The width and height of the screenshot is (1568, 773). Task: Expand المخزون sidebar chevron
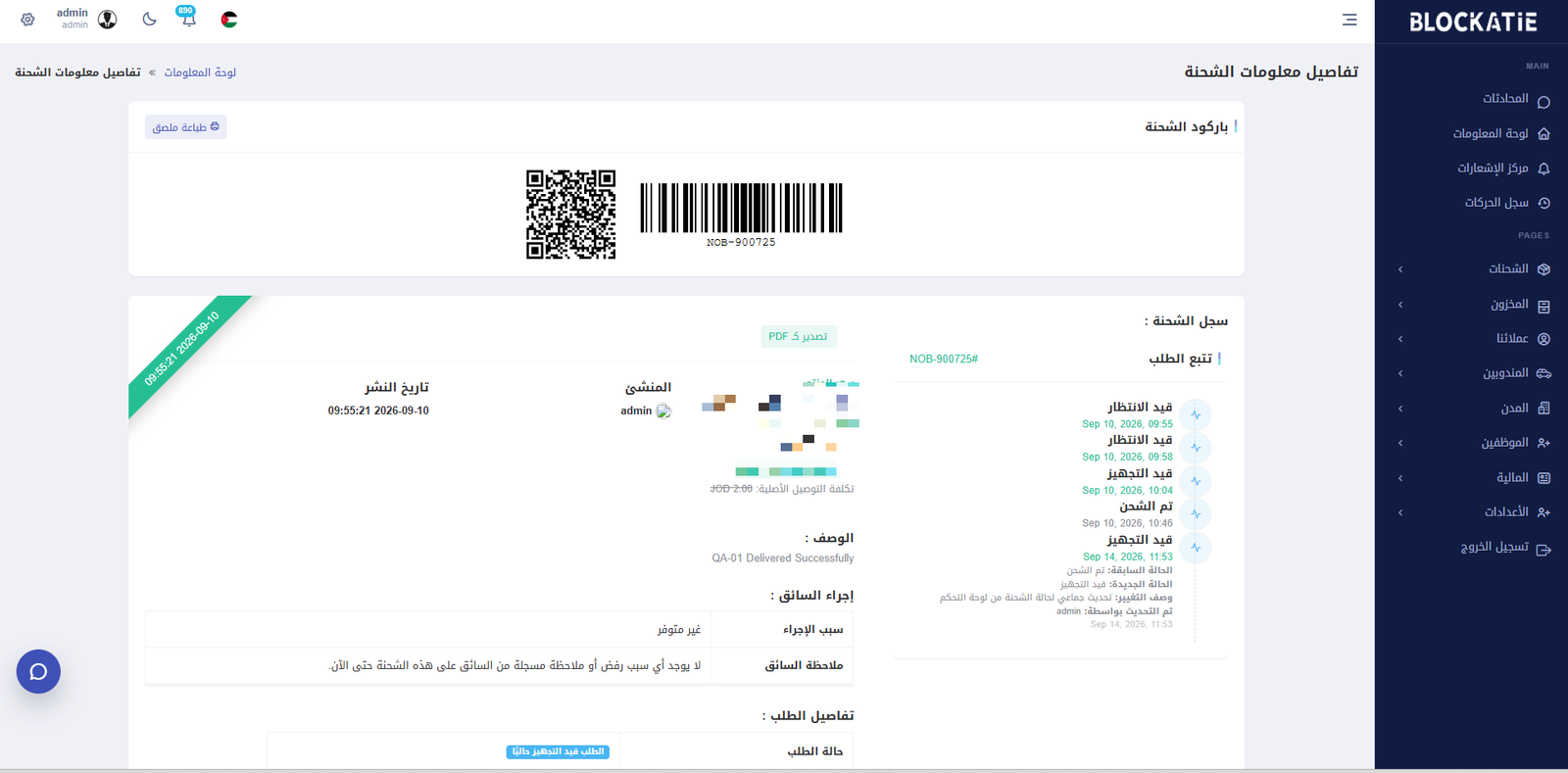pos(1400,305)
